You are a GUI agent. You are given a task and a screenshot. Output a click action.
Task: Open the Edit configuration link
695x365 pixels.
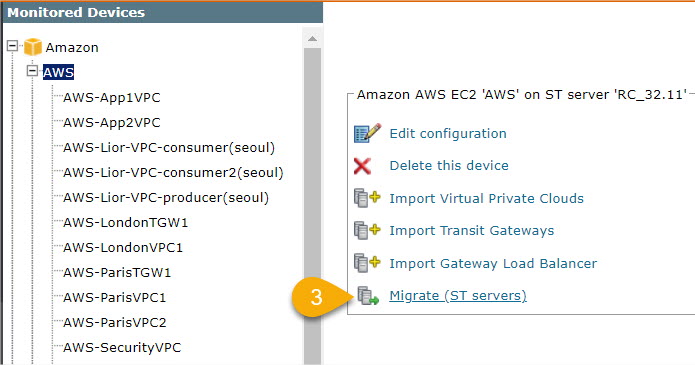(448, 133)
